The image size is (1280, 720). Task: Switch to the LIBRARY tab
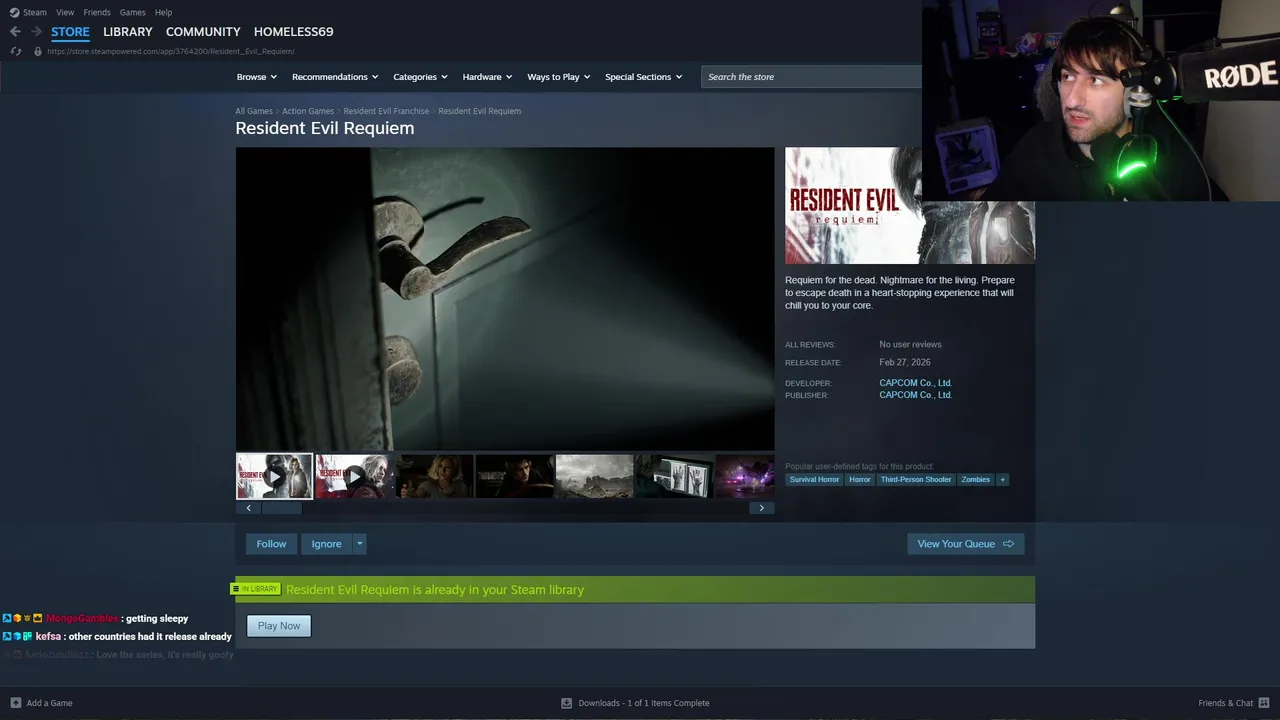(x=128, y=32)
